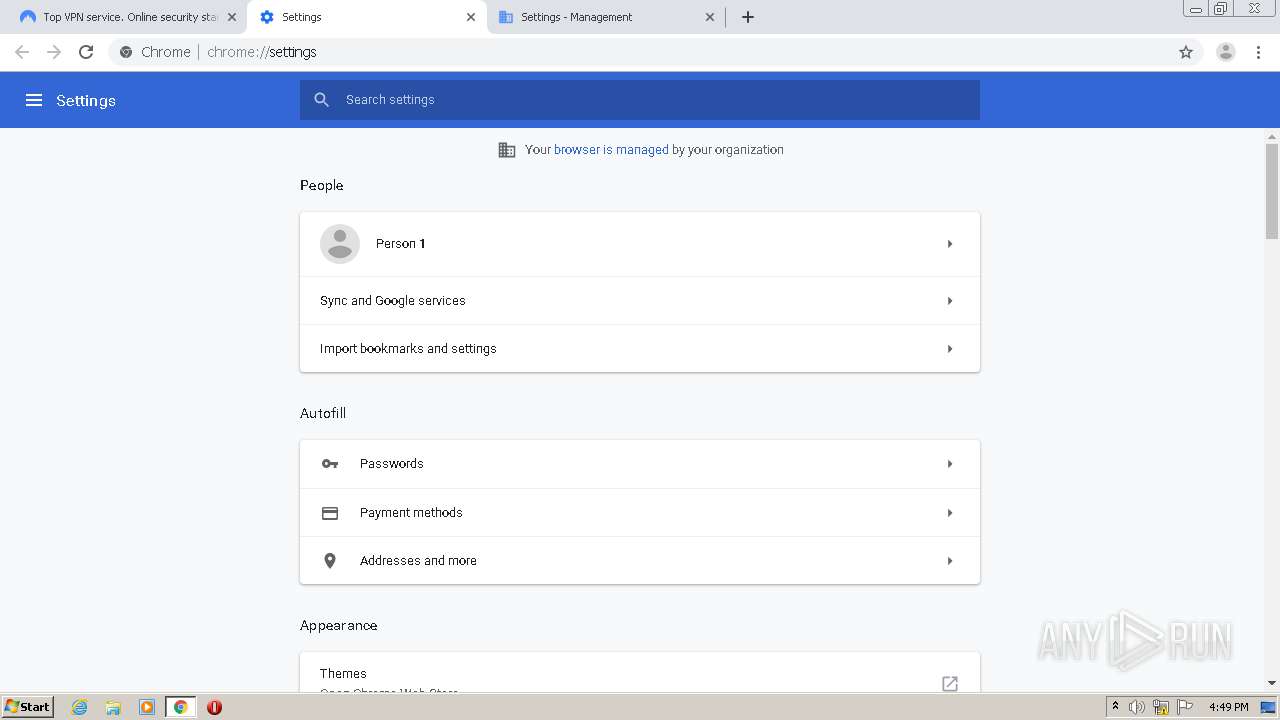Open the Passwords settings
The width and height of the screenshot is (1280, 720).
click(640, 464)
